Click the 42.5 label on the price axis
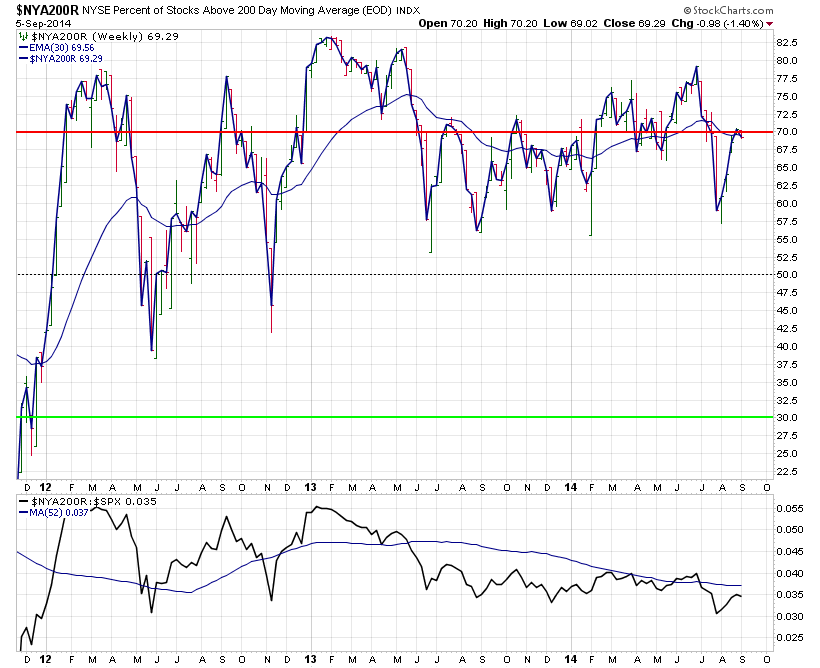The image size is (820, 668). click(x=787, y=328)
